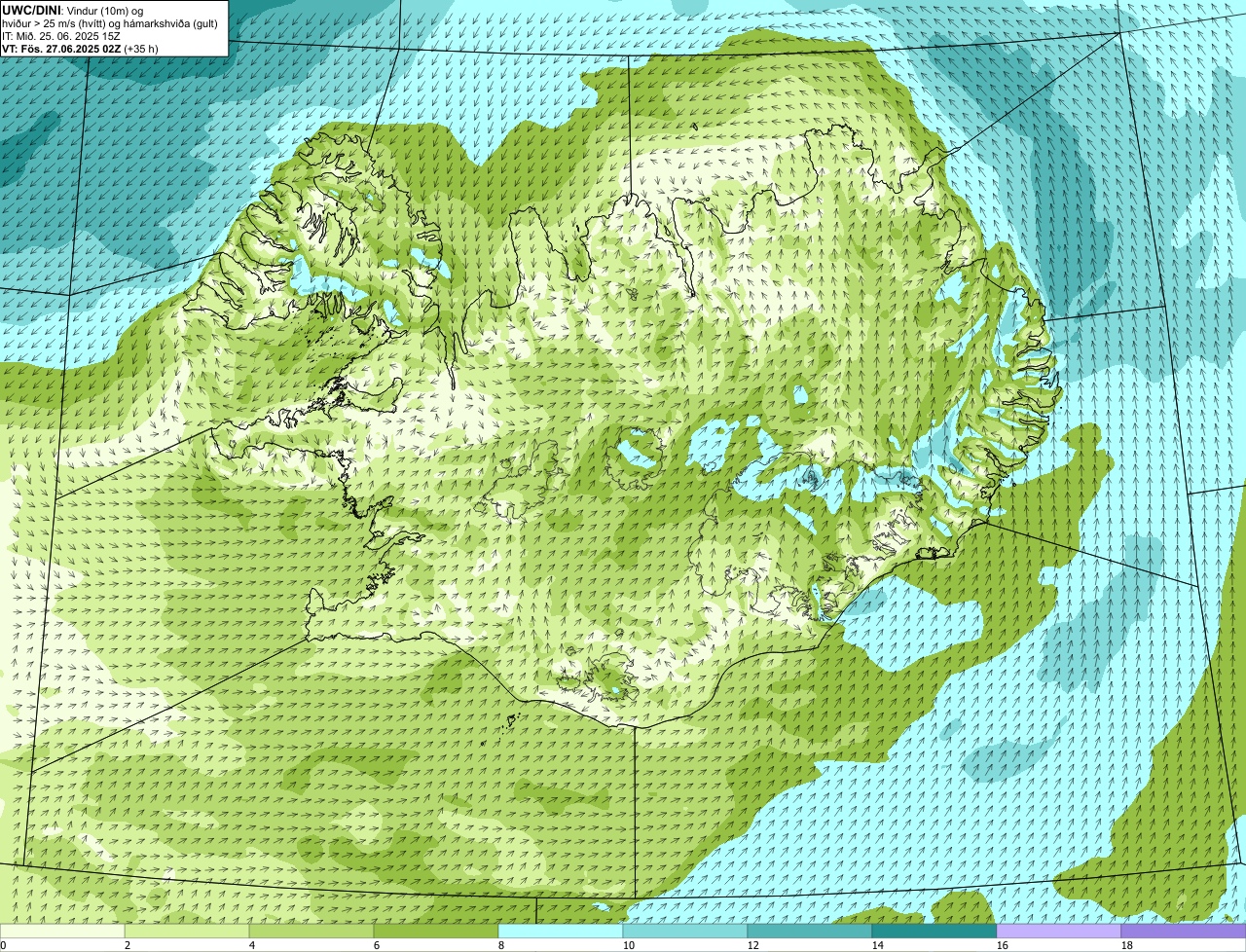The height and width of the screenshot is (952, 1246).
Task: Click the legend scale label "14"
Action: click(x=878, y=945)
